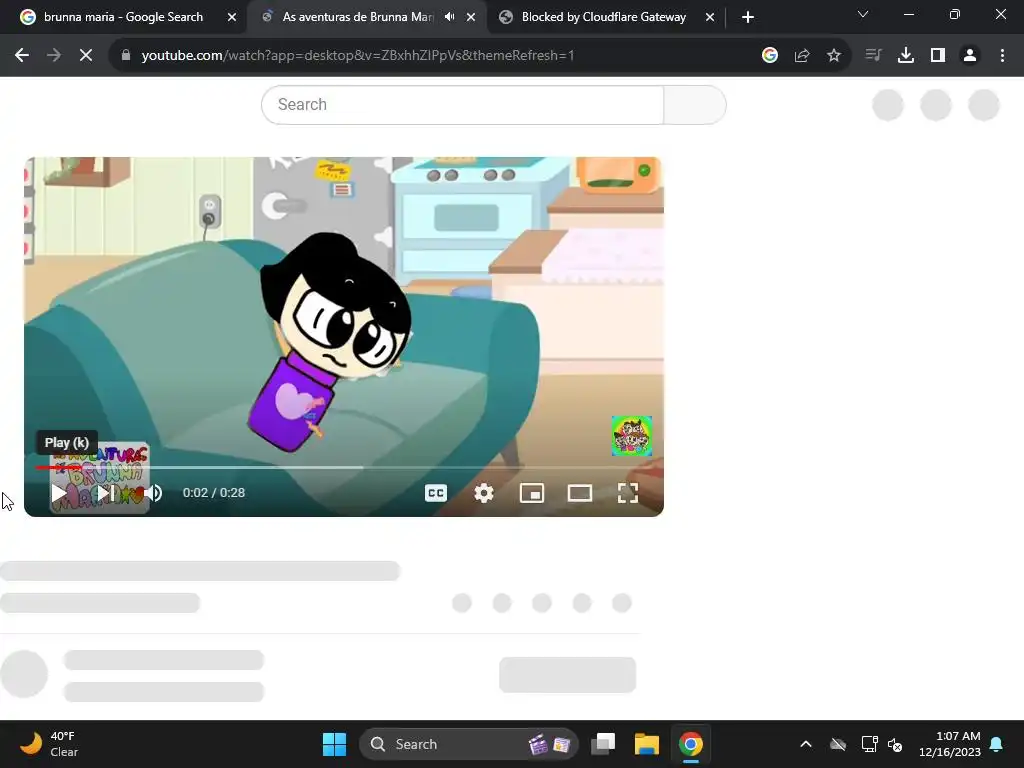Close the As aventuras de Brunna tab

pyautogui.click(x=471, y=18)
